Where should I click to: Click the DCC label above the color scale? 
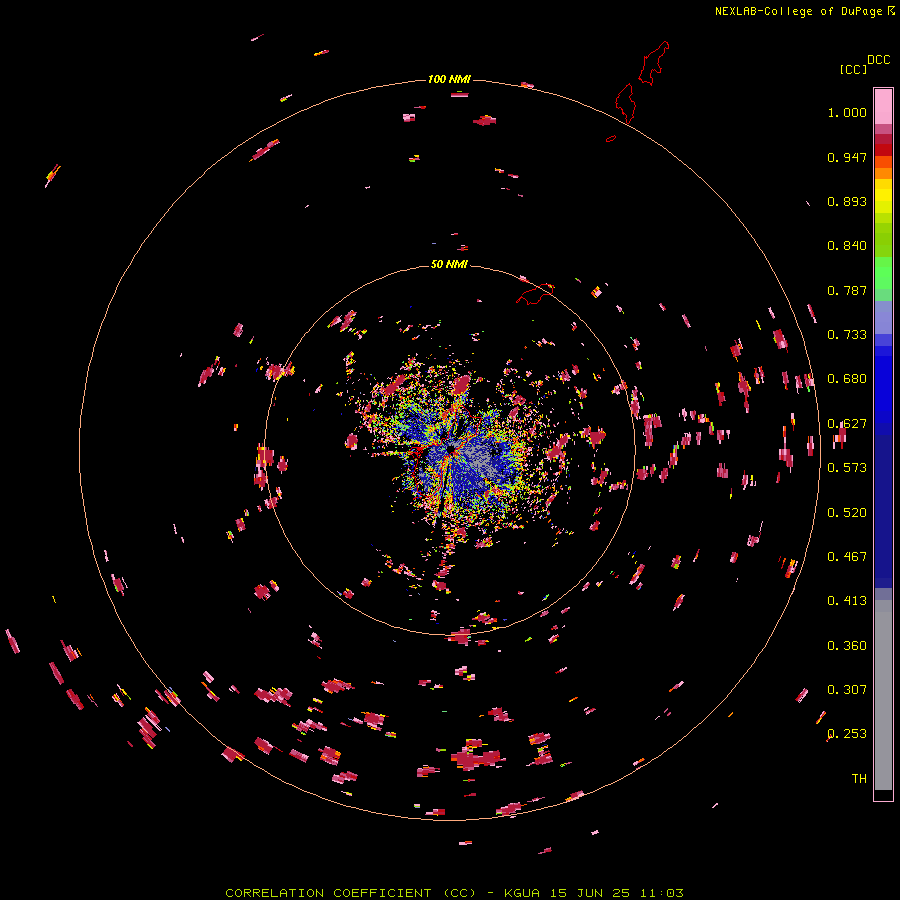[x=879, y=60]
